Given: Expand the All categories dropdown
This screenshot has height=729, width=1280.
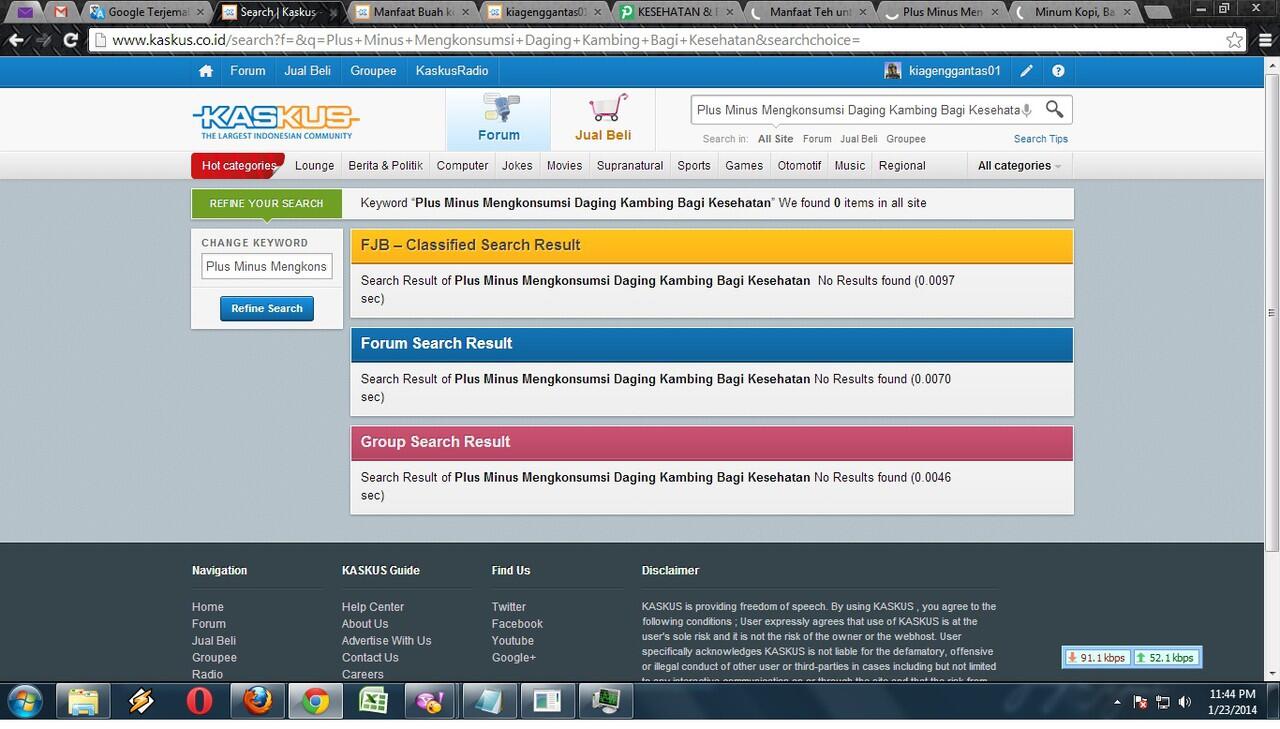Looking at the screenshot, I should [x=1019, y=166].
